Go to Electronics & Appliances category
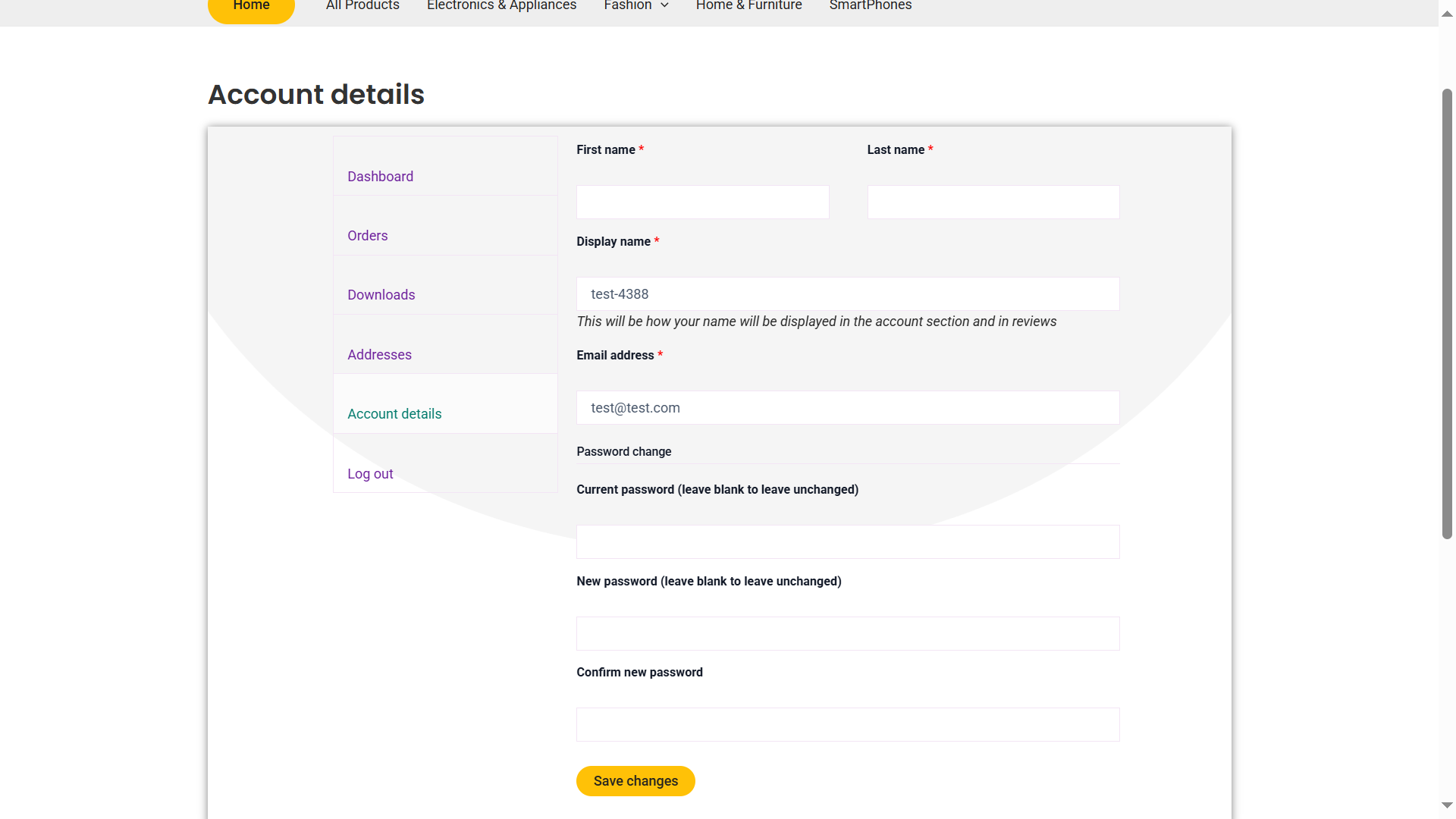The width and height of the screenshot is (1456, 819). pyautogui.click(x=501, y=6)
